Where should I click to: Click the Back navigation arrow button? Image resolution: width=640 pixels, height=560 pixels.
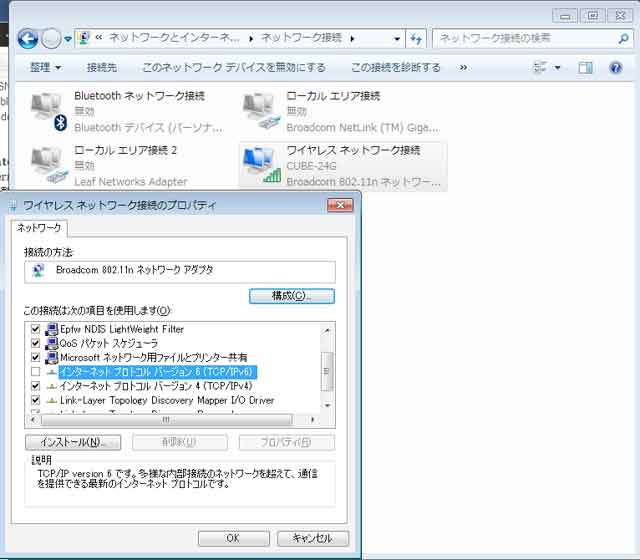tap(28, 38)
